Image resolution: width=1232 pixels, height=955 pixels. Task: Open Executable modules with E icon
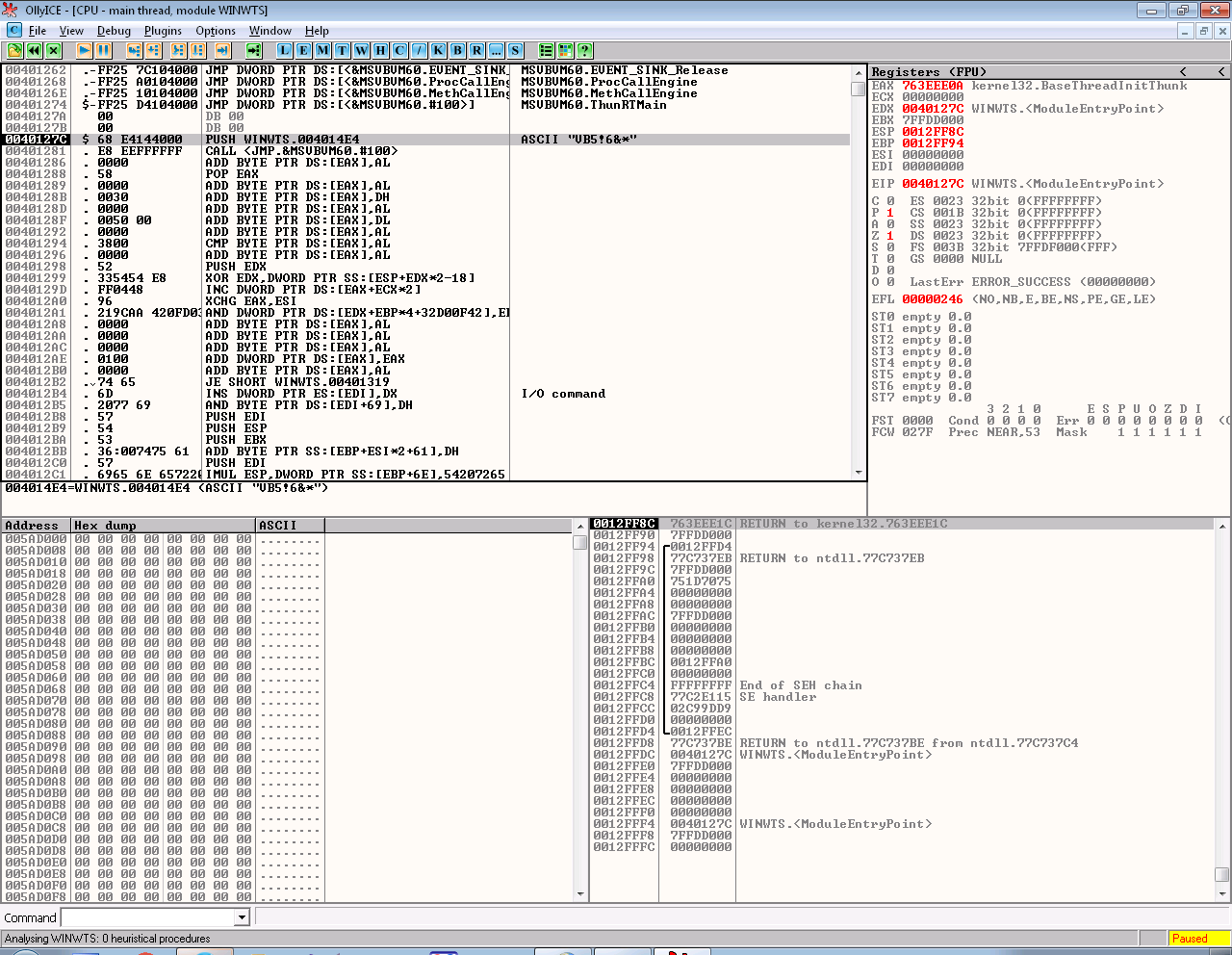click(303, 50)
